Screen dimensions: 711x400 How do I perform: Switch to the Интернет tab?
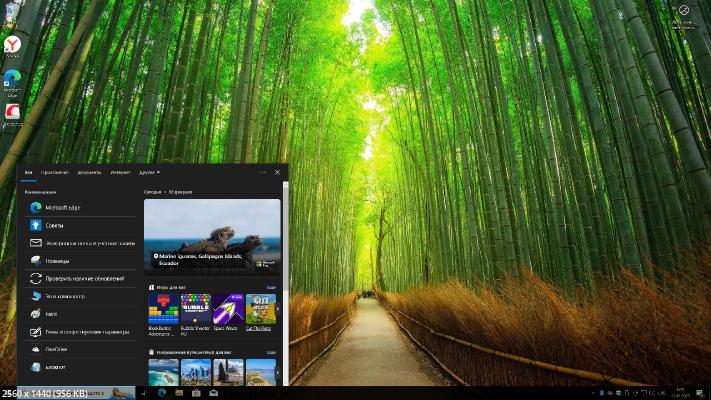pyautogui.click(x=120, y=172)
